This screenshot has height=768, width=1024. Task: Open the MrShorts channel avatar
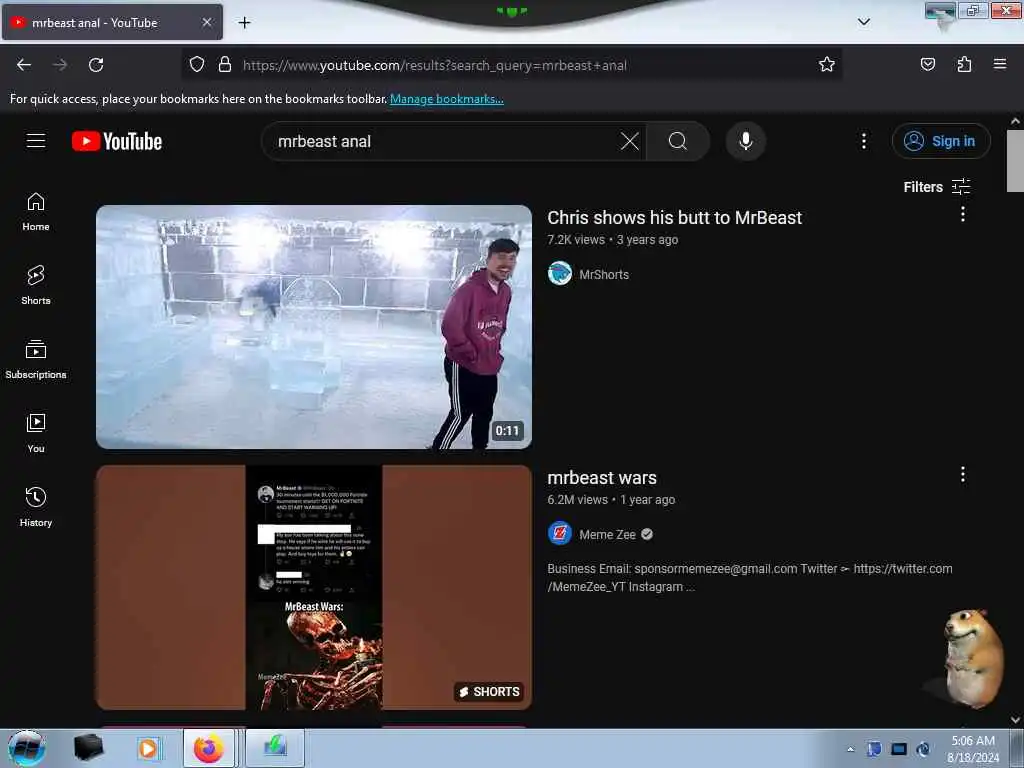(x=560, y=274)
